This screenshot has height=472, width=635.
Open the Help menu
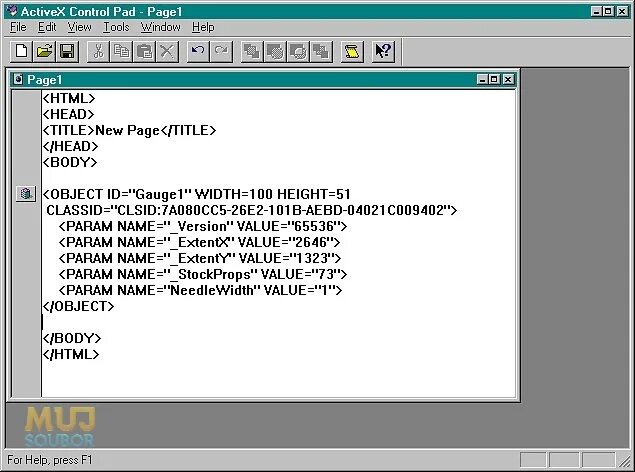point(203,27)
